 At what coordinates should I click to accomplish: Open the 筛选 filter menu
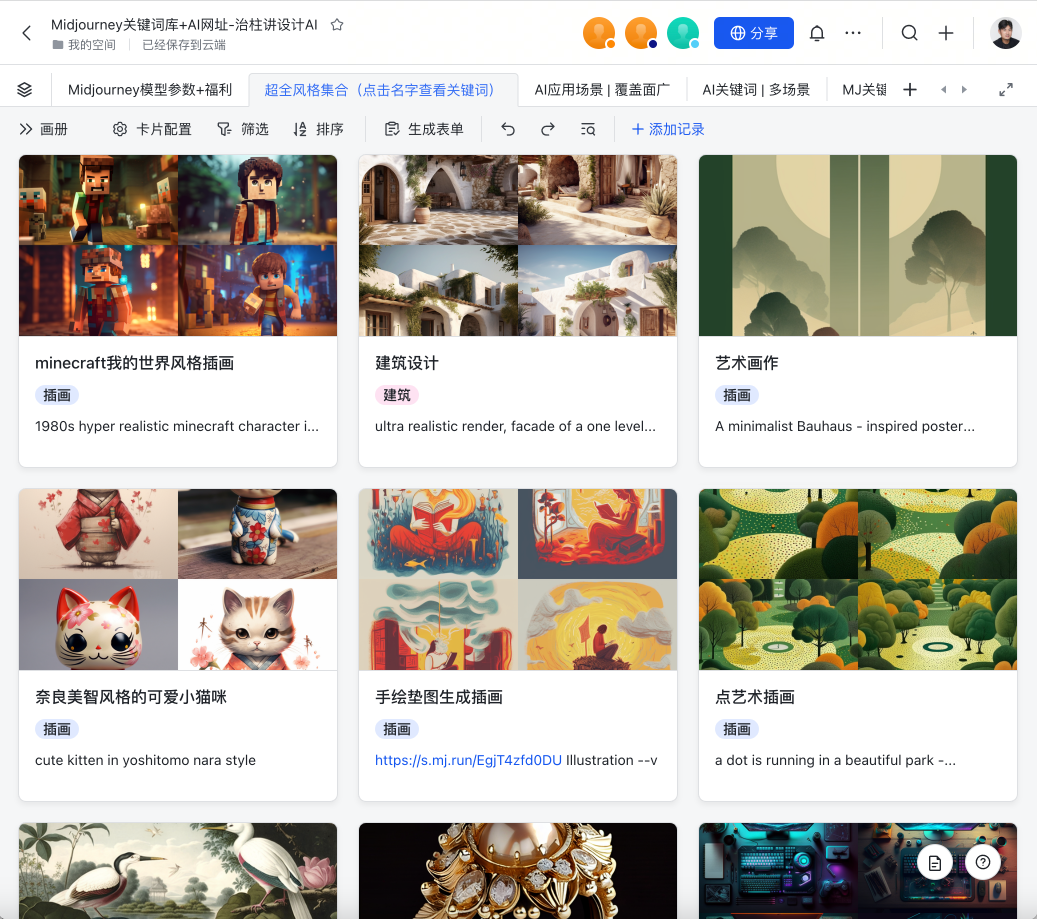pyautogui.click(x=243, y=129)
